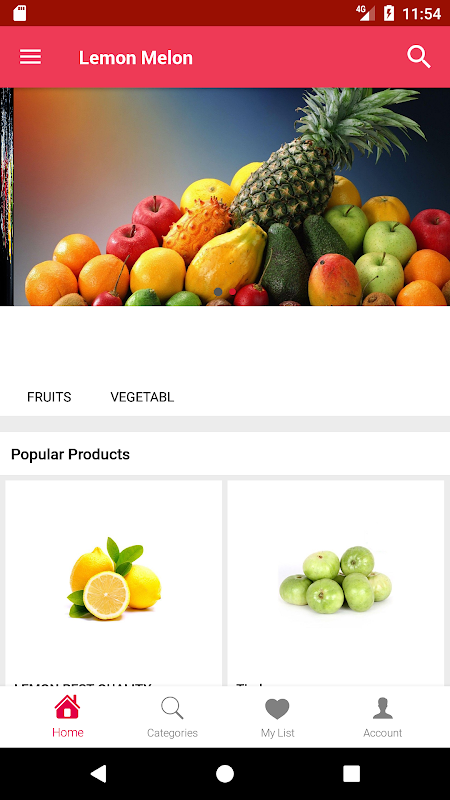450x800 pixels.
Task: Tap the Android home circle button
Action: point(225,773)
